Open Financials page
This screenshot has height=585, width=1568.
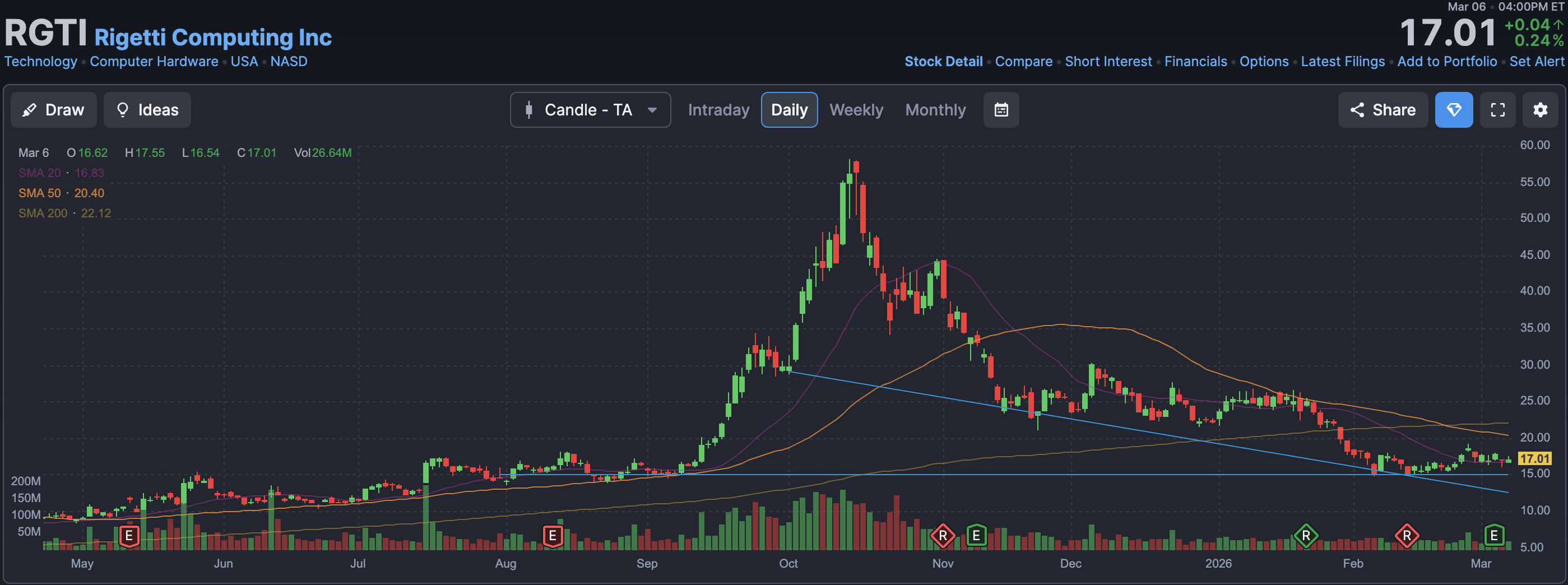(x=1195, y=62)
